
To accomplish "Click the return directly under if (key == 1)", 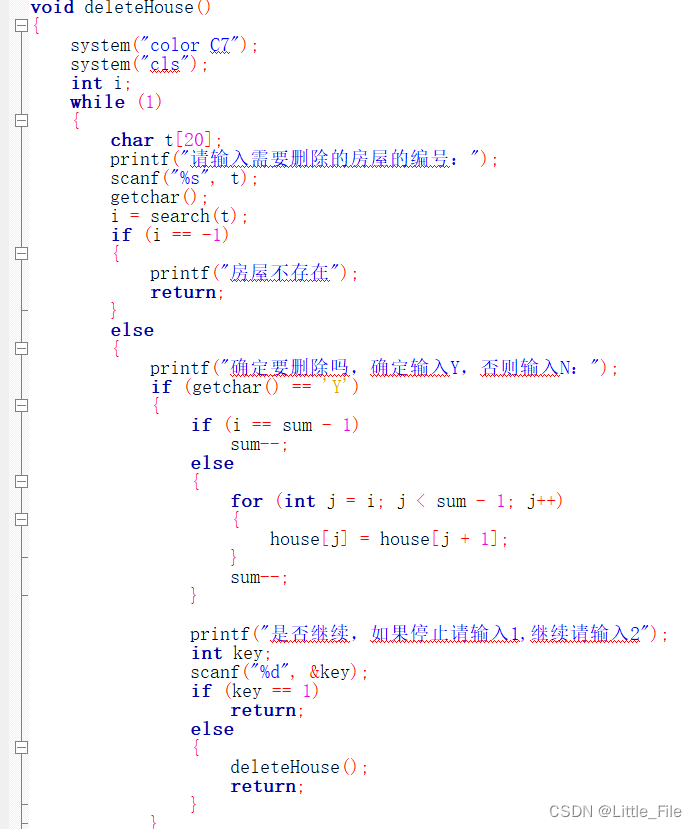I will (267, 711).
